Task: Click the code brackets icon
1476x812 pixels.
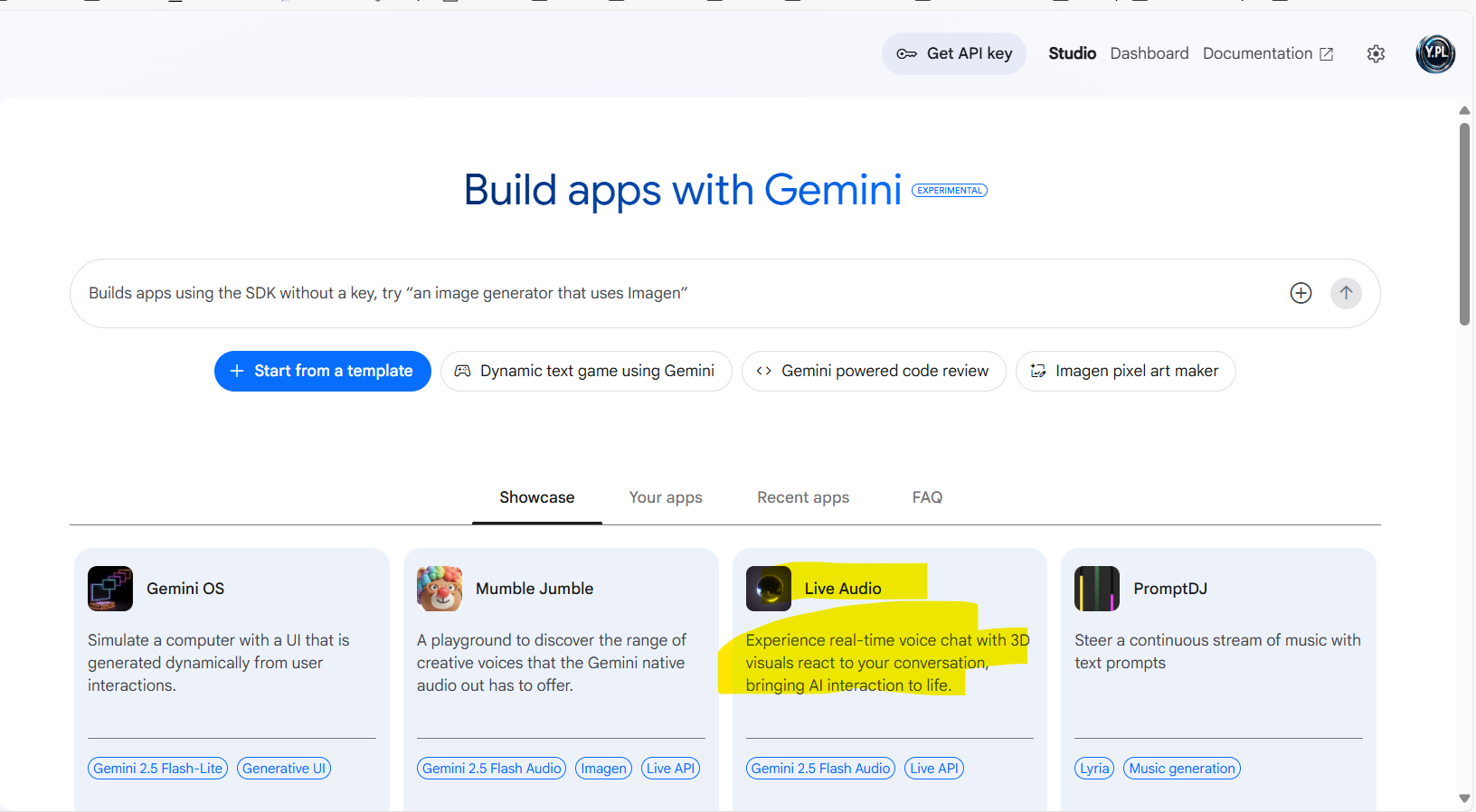Action: (x=763, y=371)
